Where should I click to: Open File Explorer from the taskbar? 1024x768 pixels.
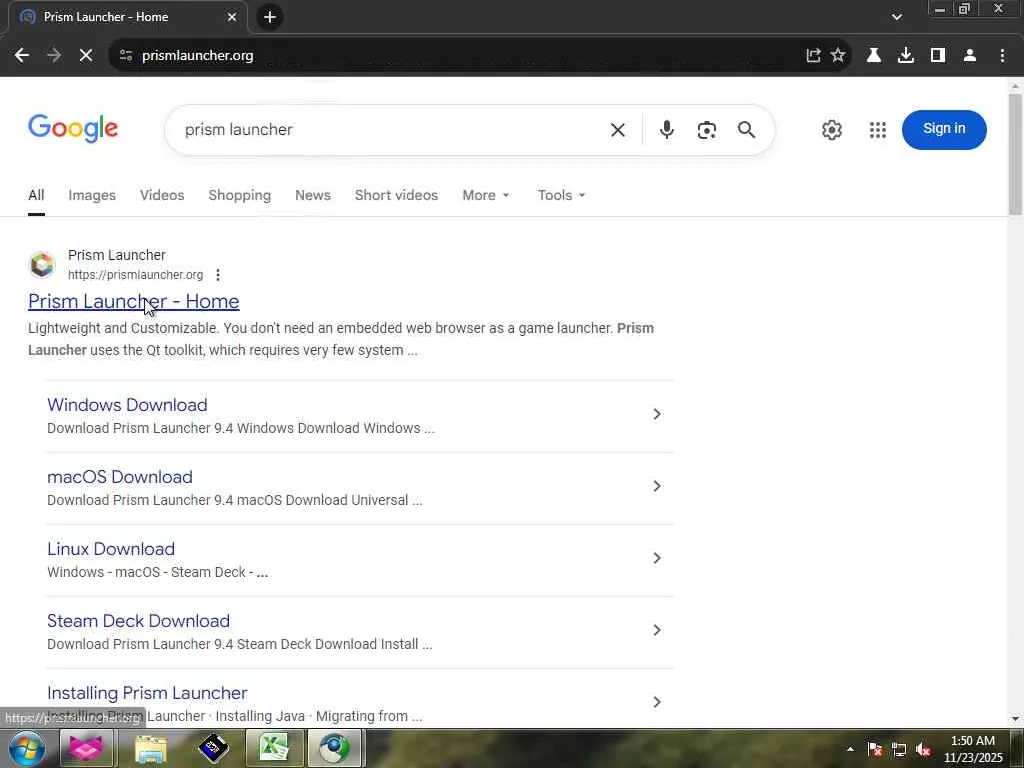pyautogui.click(x=151, y=748)
